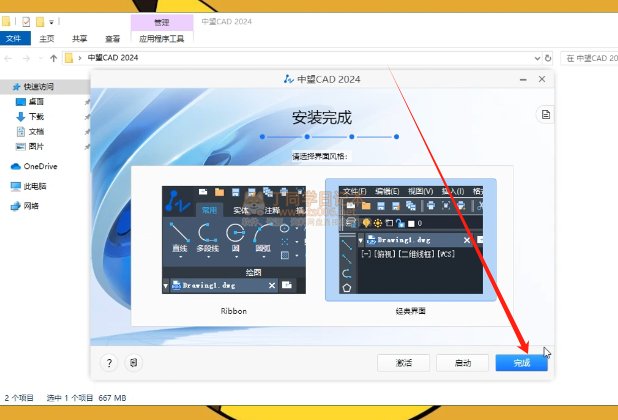Click the 启动 button to launch ZWCAD
Image resolution: width=618 pixels, height=420 pixels.
(x=462, y=363)
